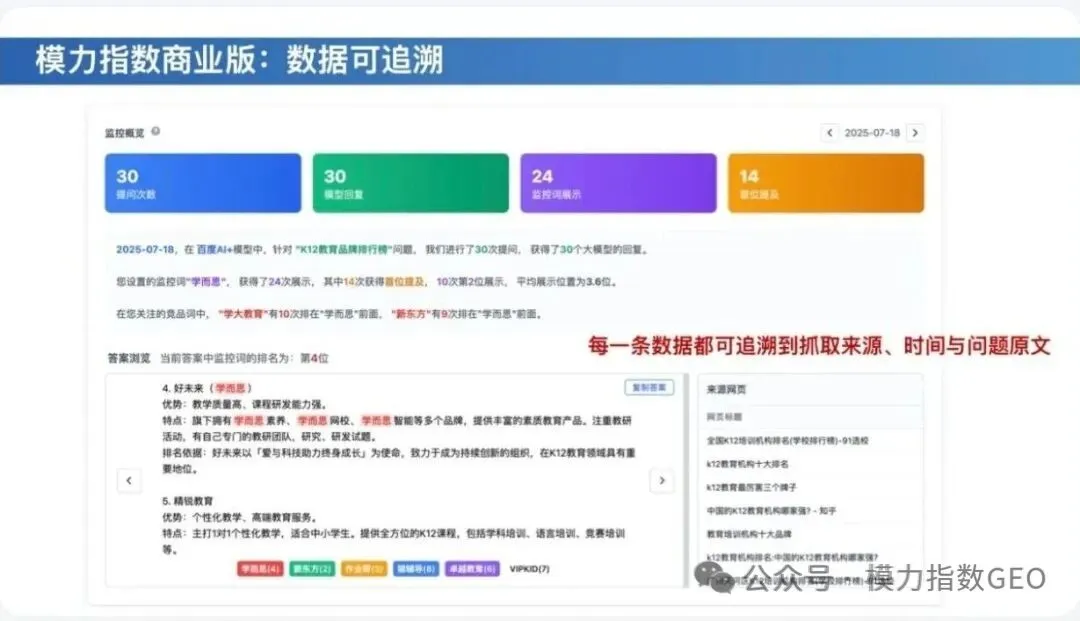Click the 来源网页 panel header
1080x621 pixels.
(726, 390)
